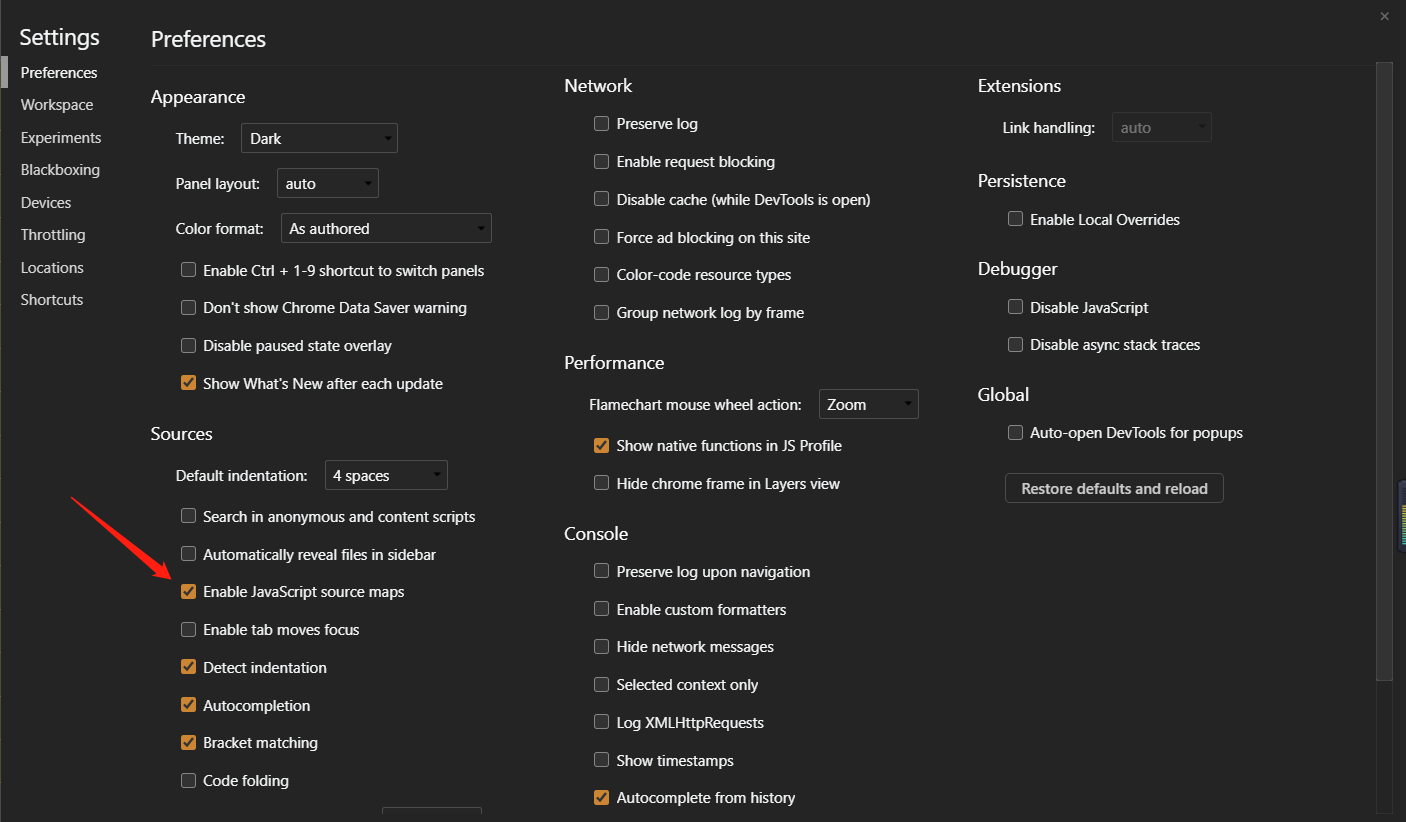Check Disable cache while DevTools is open

601,199
